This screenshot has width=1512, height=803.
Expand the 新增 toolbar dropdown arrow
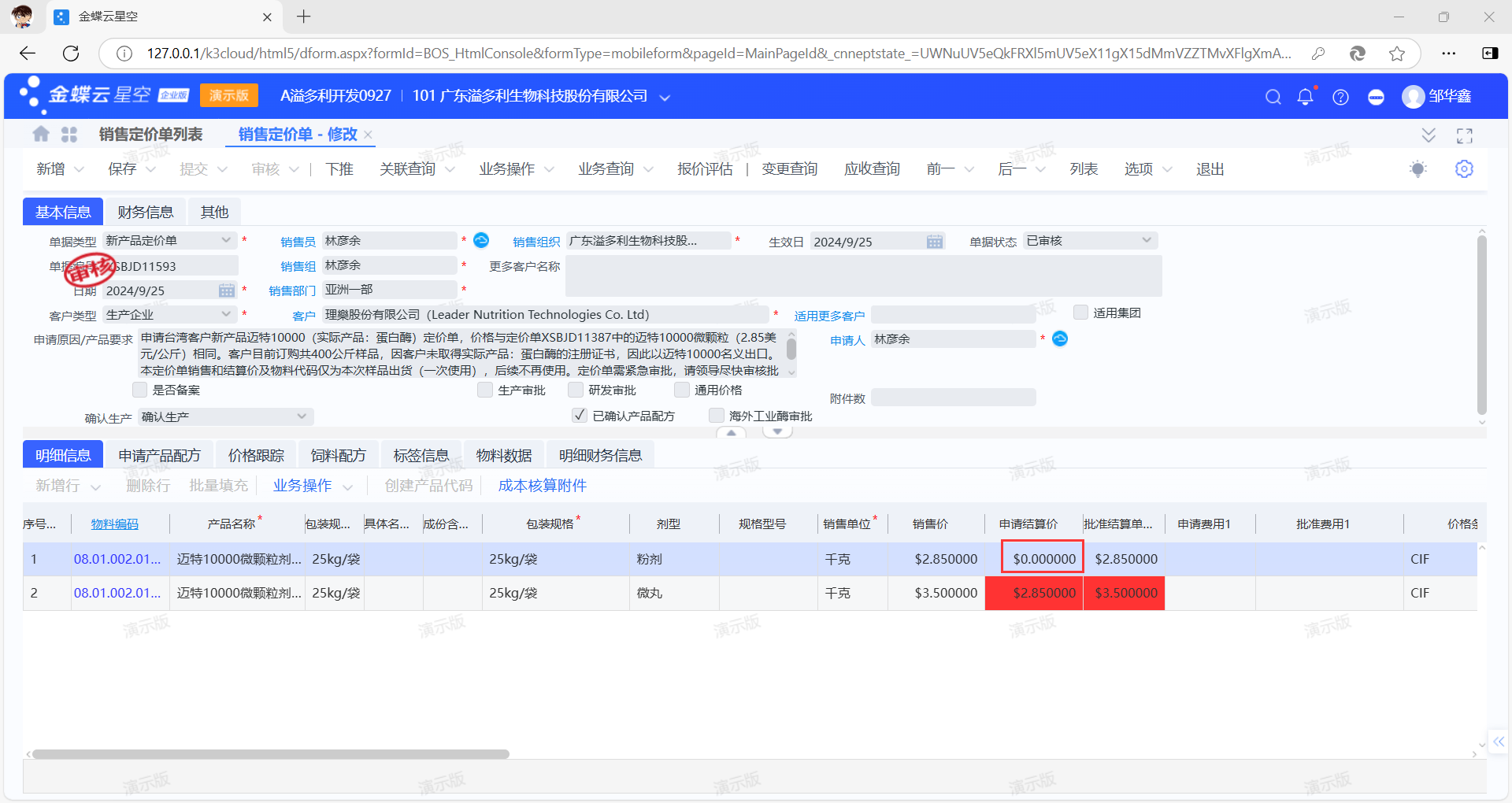coord(79,170)
